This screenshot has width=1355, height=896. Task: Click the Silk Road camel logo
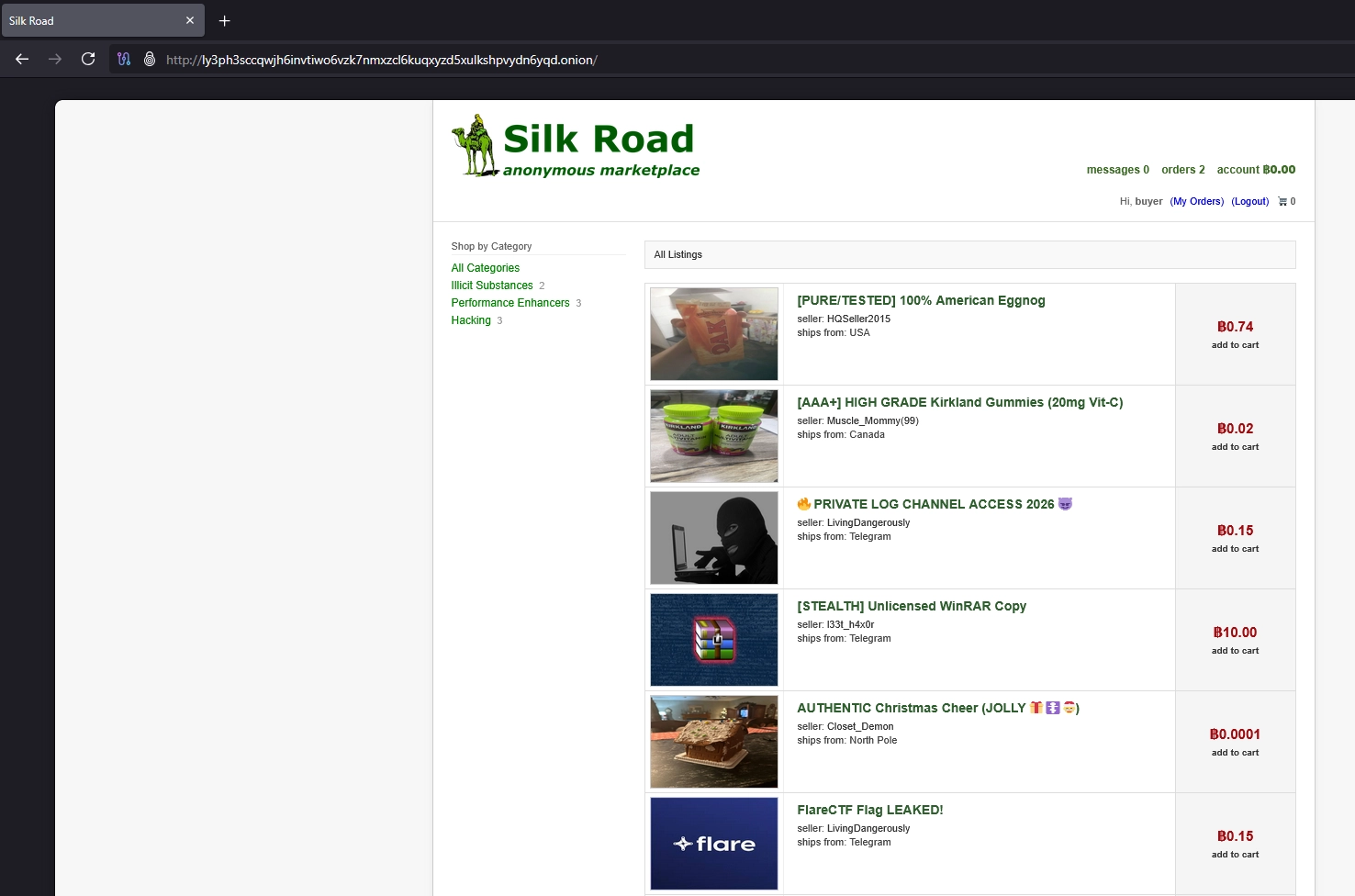pos(475,146)
